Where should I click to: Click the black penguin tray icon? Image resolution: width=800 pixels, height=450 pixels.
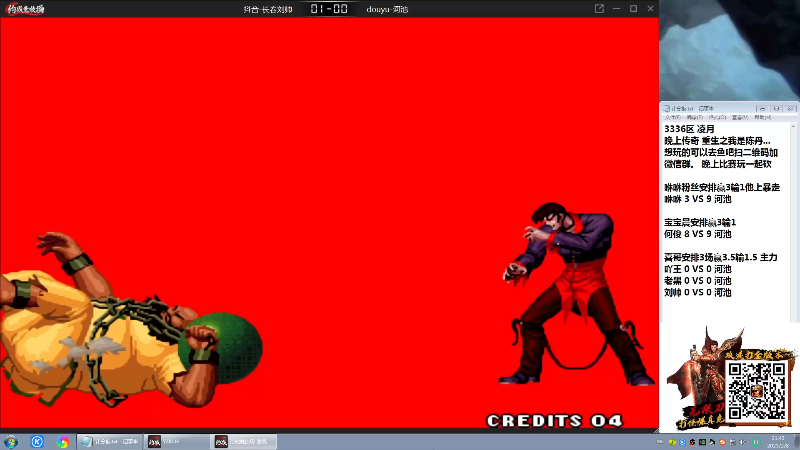(x=712, y=442)
